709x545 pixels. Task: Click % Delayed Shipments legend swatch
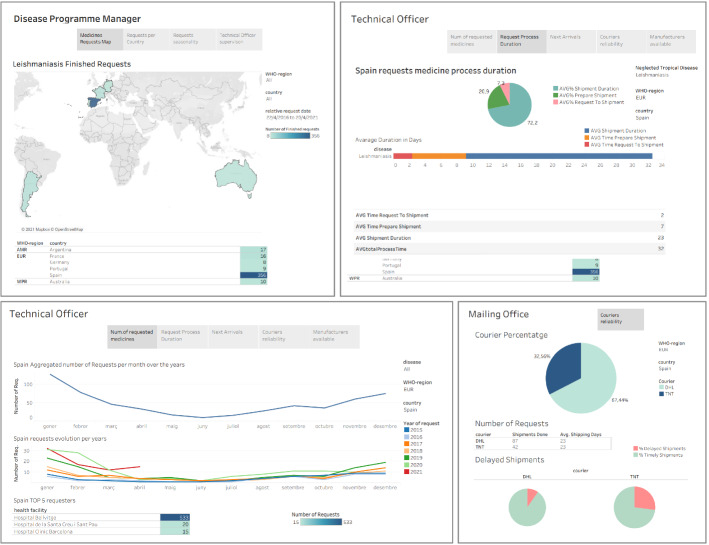[x=636, y=448]
